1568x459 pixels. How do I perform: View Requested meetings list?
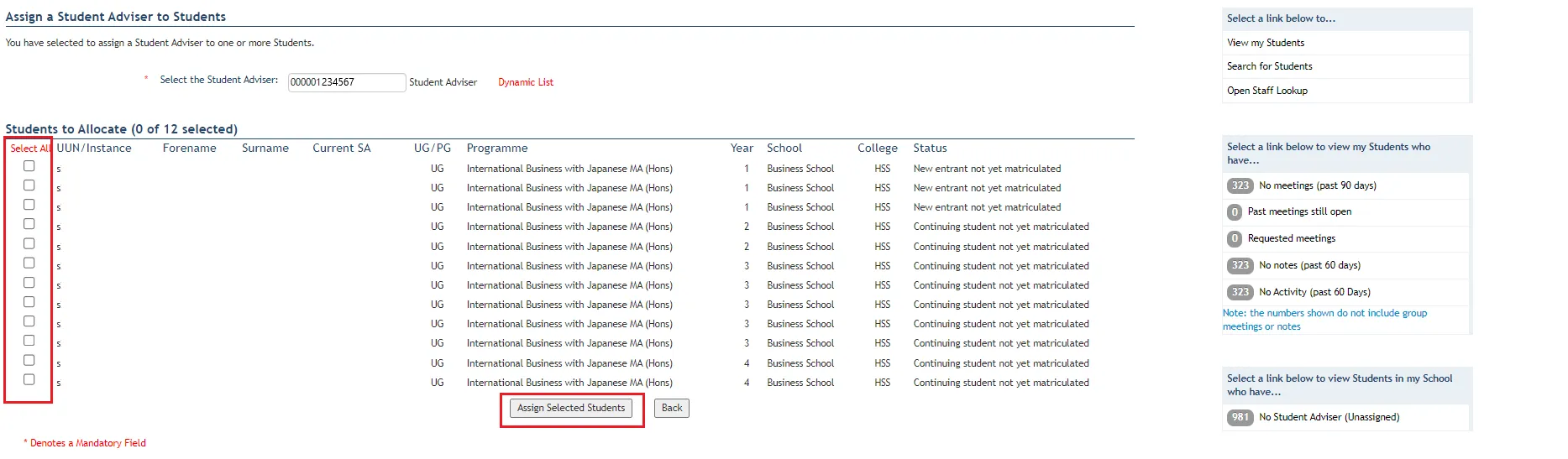[1292, 238]
